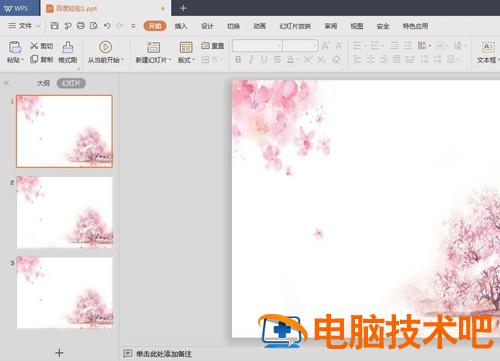
Task: Start slideshow from current slide (play icon)
Action: tap(105, 47)
